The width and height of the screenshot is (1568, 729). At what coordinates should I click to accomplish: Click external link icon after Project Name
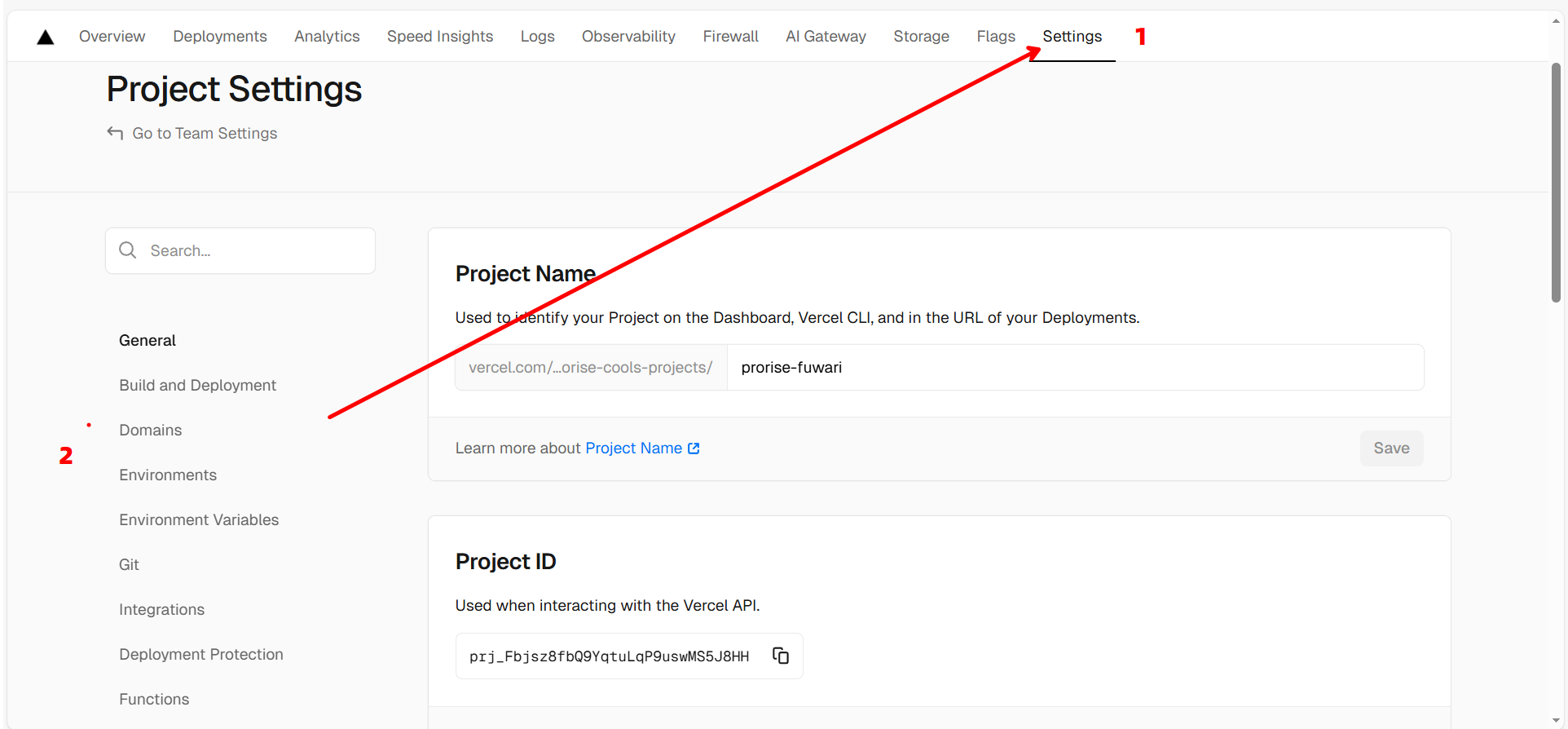[x=694, y=448]
